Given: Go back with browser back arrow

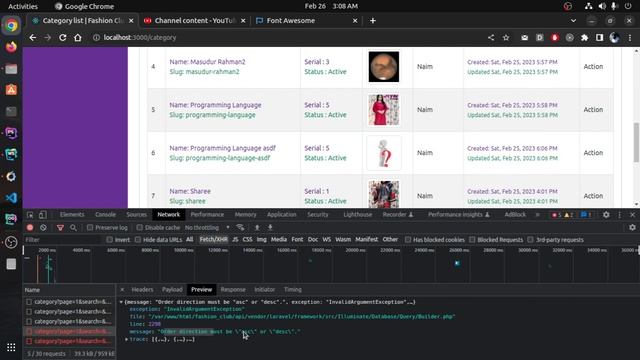Looking at the screenshot, I should pyautogui.click(x=33, y=38).
